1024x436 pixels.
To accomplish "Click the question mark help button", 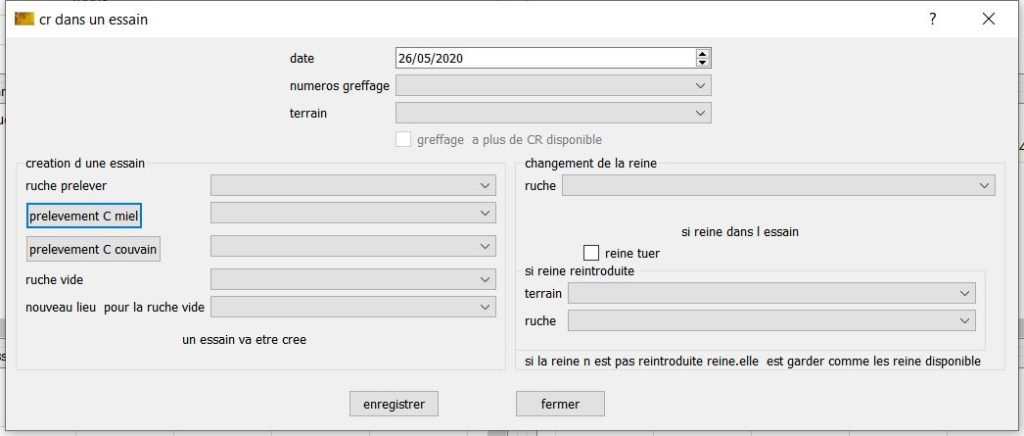I will click(x=932, y=19).
